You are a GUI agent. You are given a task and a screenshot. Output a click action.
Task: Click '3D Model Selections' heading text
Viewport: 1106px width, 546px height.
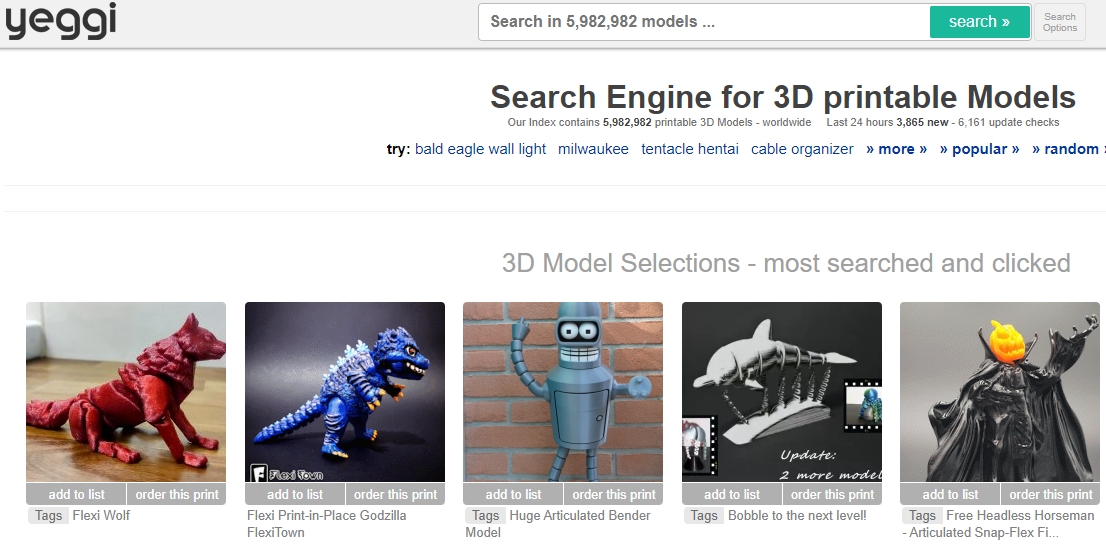click(786, 263)
